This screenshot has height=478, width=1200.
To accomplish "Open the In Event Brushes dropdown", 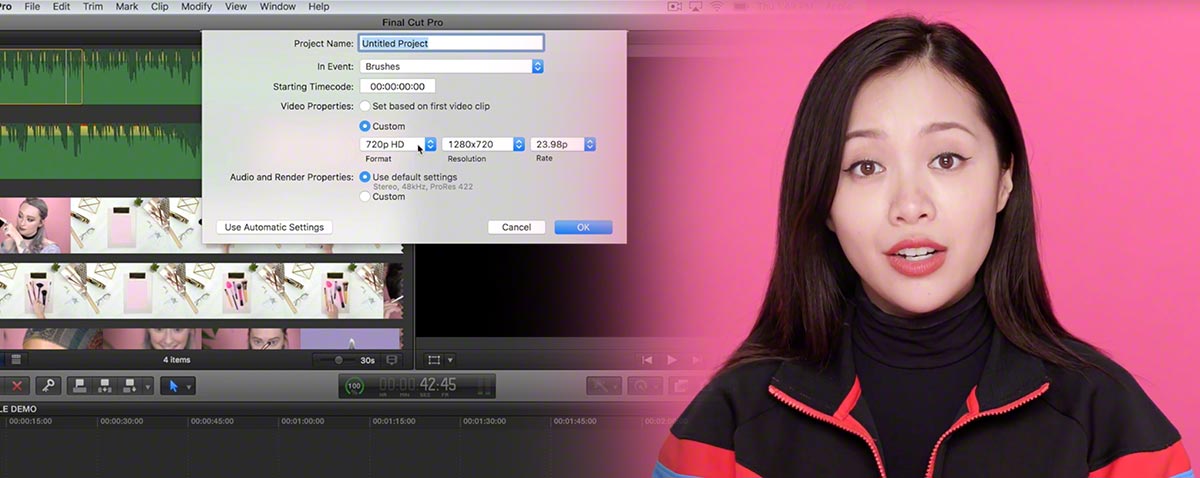I will point(451,66).
